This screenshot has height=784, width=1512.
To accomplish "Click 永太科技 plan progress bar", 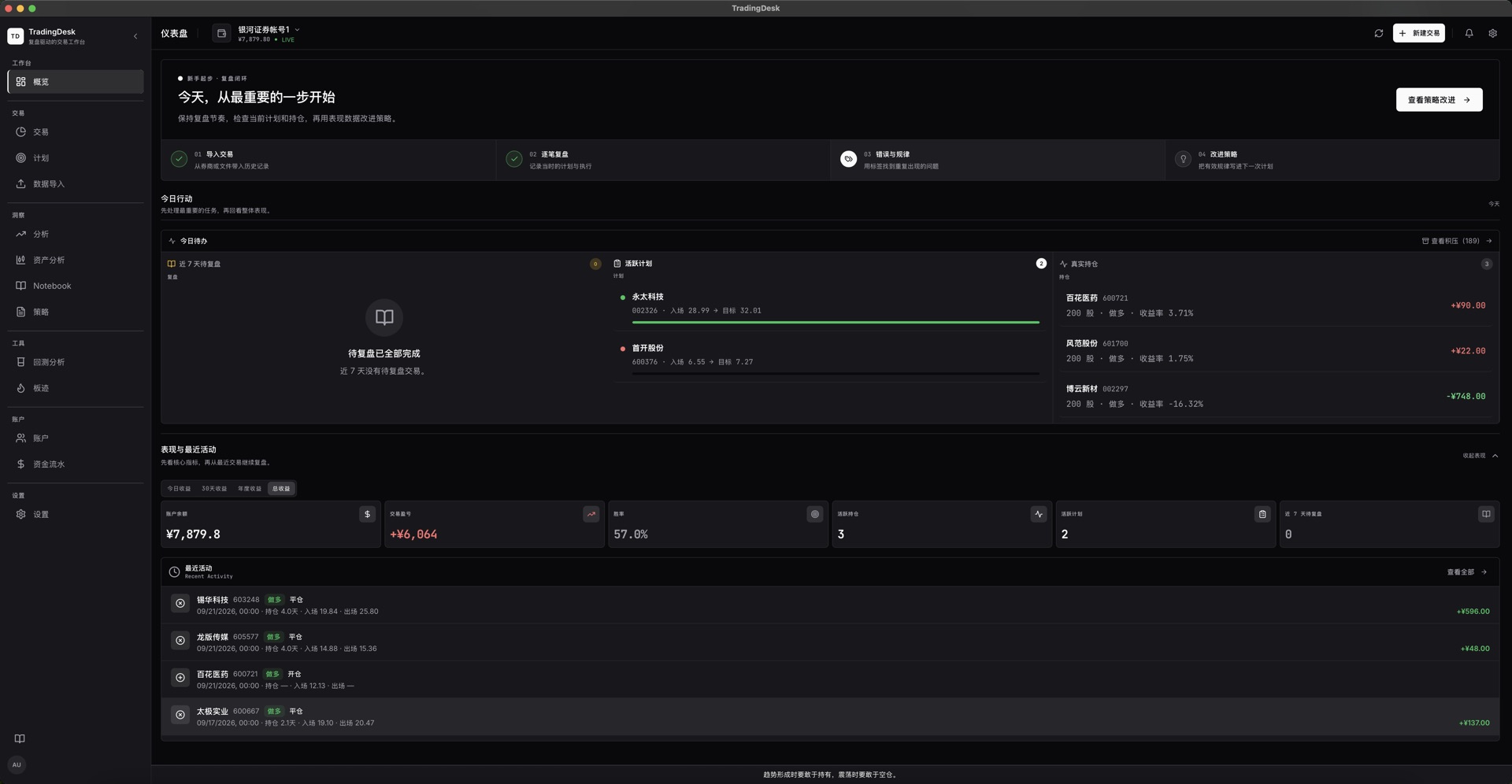I will 836,323.
